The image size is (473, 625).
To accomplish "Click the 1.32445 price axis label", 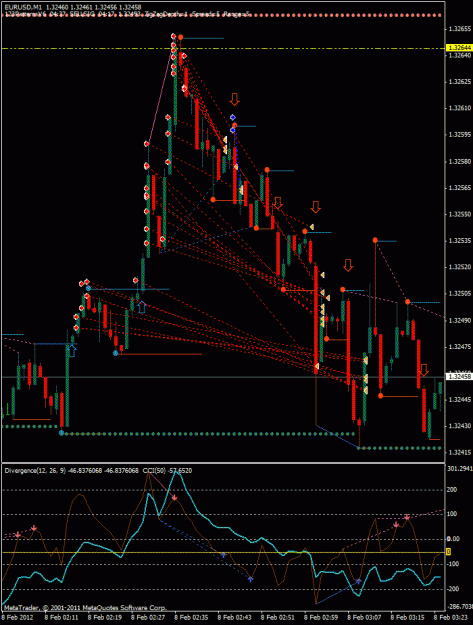I will coord(460,399).
